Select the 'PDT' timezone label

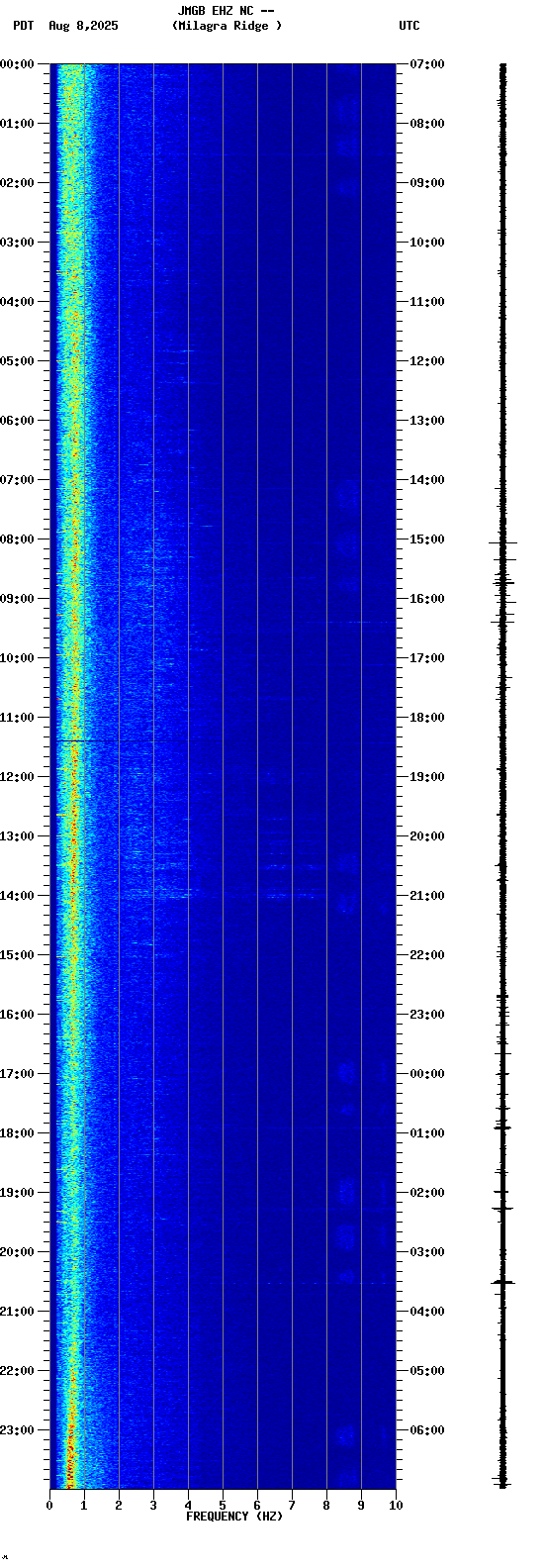click(23, 26)
